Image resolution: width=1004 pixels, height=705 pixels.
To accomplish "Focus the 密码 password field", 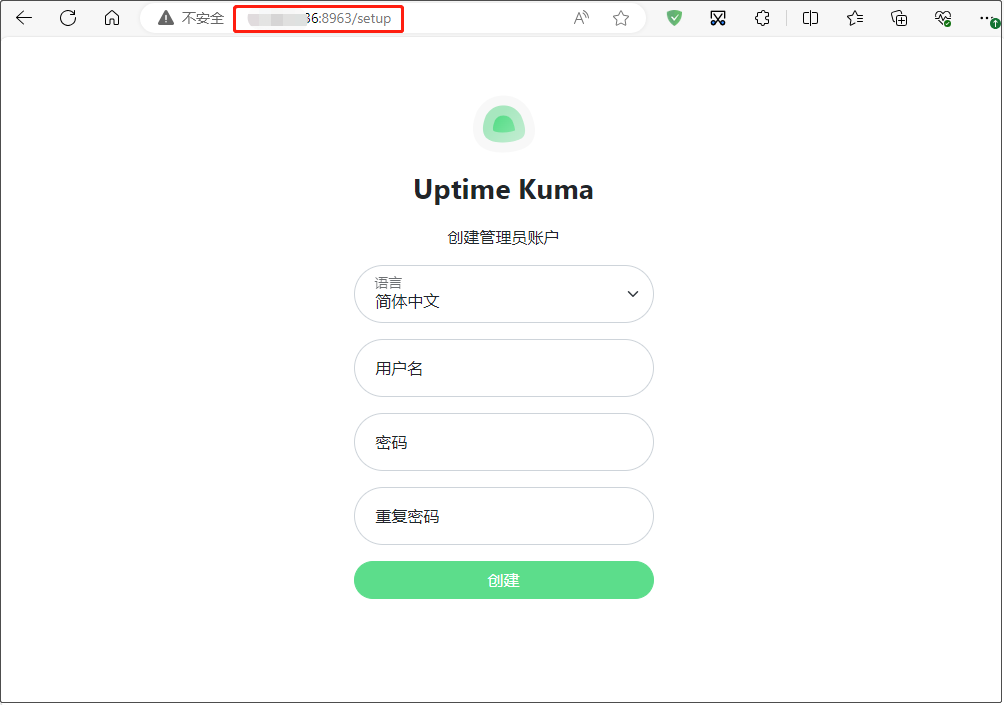I will pos(504,442).
